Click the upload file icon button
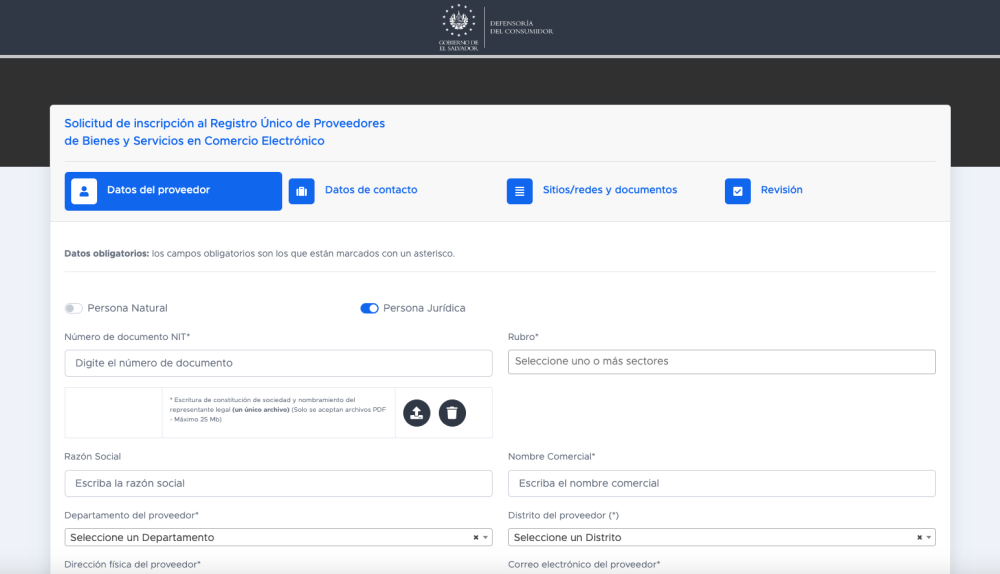Viewport: 1000px width, 574px height. click(x=416, y=412)
